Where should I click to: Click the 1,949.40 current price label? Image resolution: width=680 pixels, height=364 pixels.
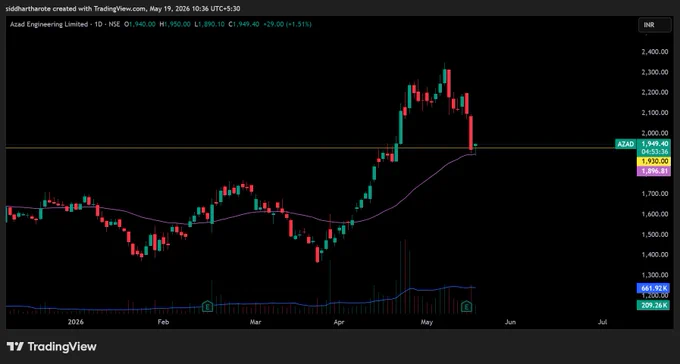click(654, 144)
